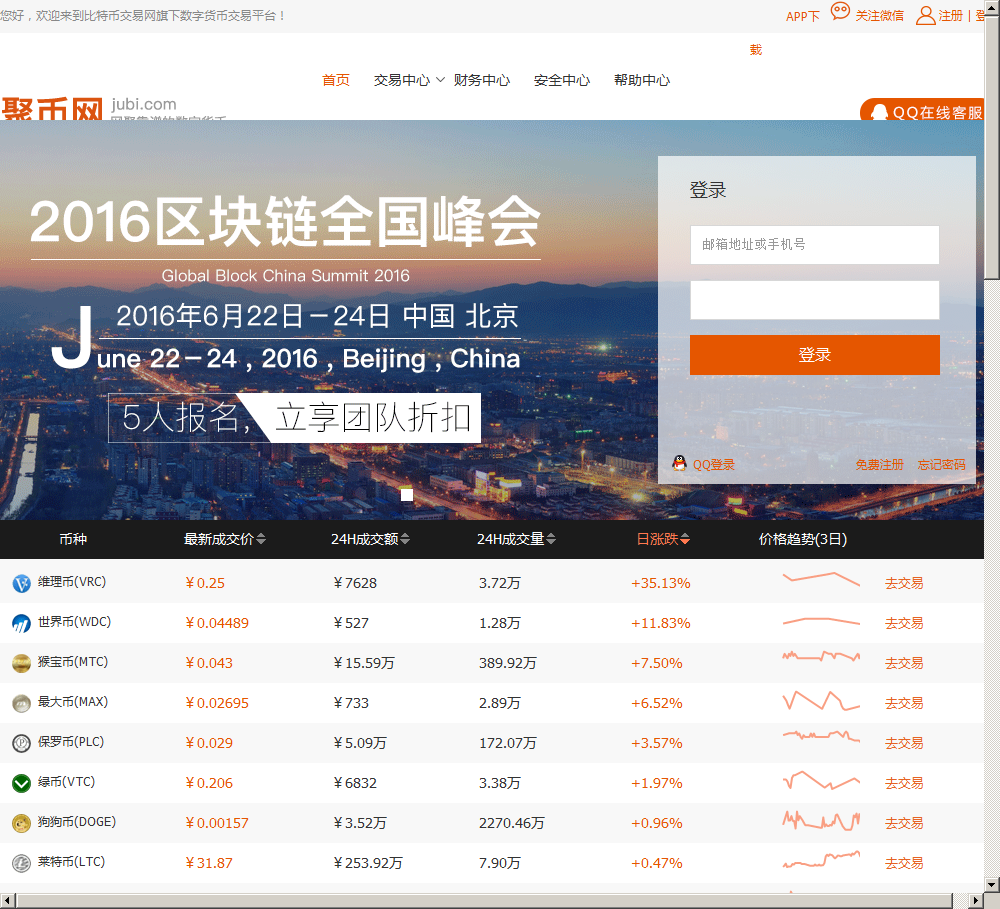Open the 首页 nav item
The image size is (1000, 909).
point(336,80)
